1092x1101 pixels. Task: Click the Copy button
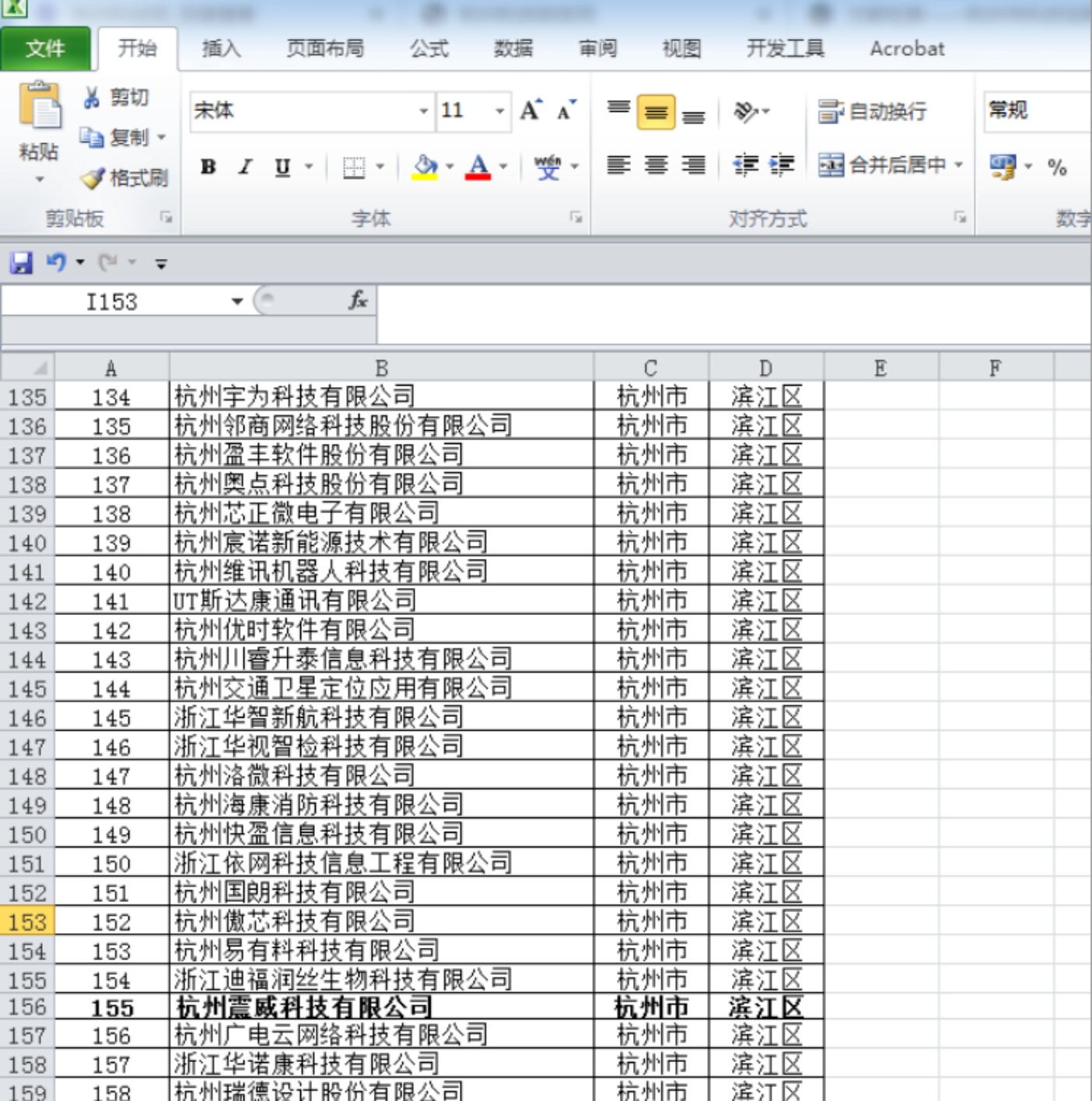tap(114, 138)
